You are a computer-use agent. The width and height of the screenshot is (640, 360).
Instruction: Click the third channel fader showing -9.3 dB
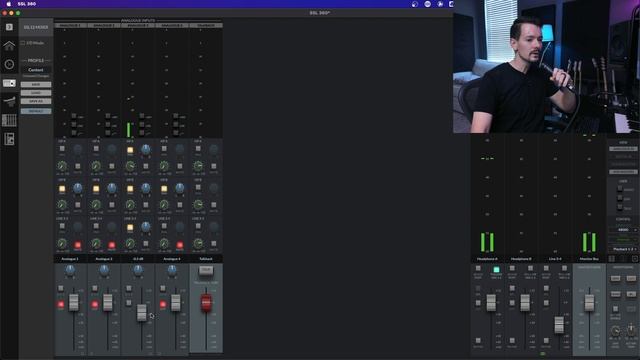point(141,313)
